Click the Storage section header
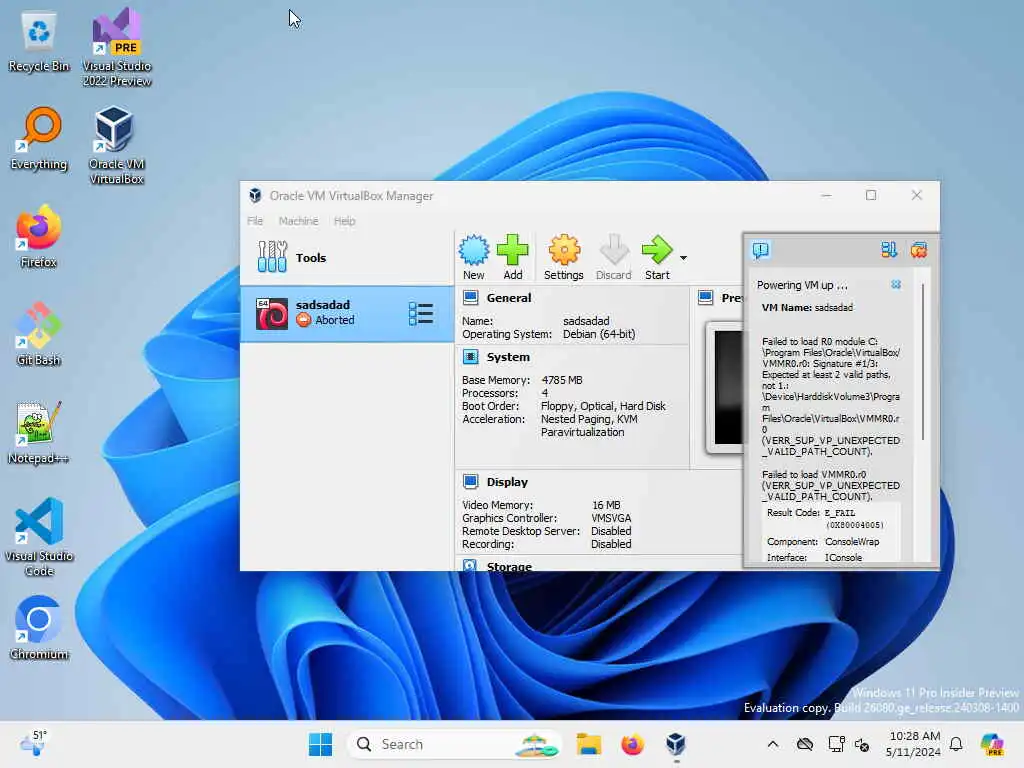Image resolution: width=1024 pixels, height=768 pixels. tap(509, 566)
